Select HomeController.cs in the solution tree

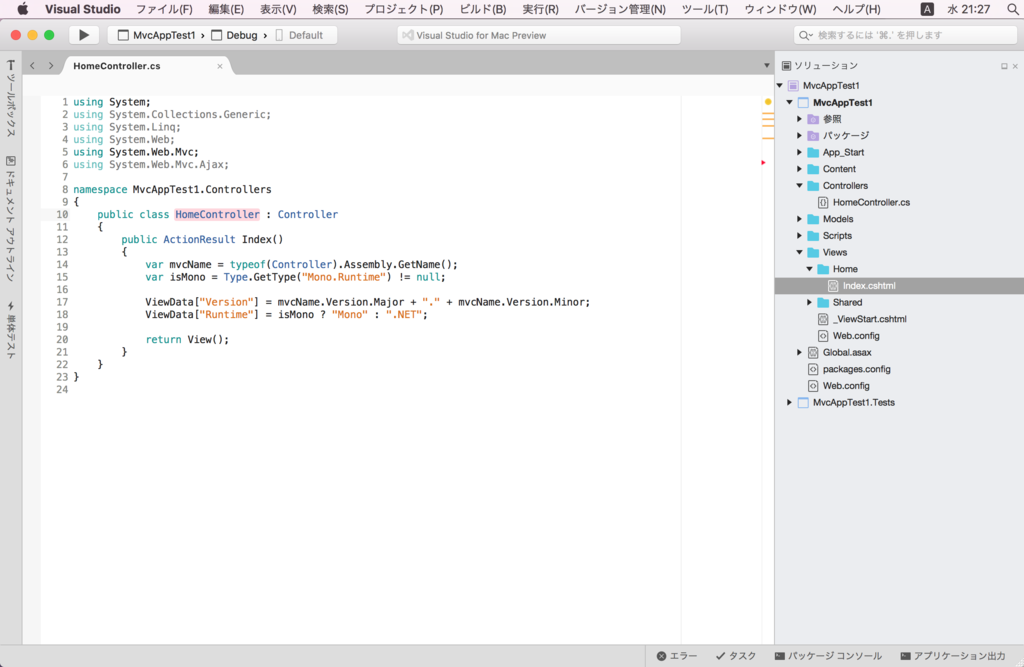871,203
